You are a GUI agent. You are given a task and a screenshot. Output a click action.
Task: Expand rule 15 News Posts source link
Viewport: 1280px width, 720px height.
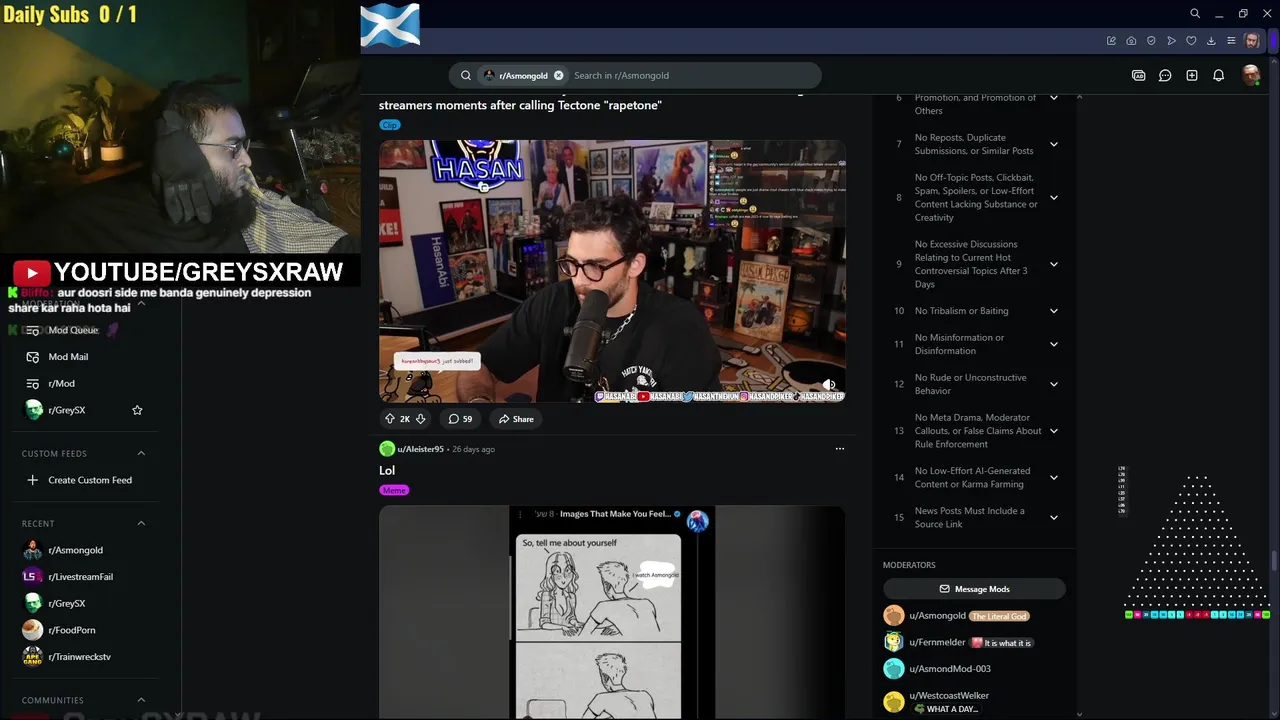[1054, 517]
